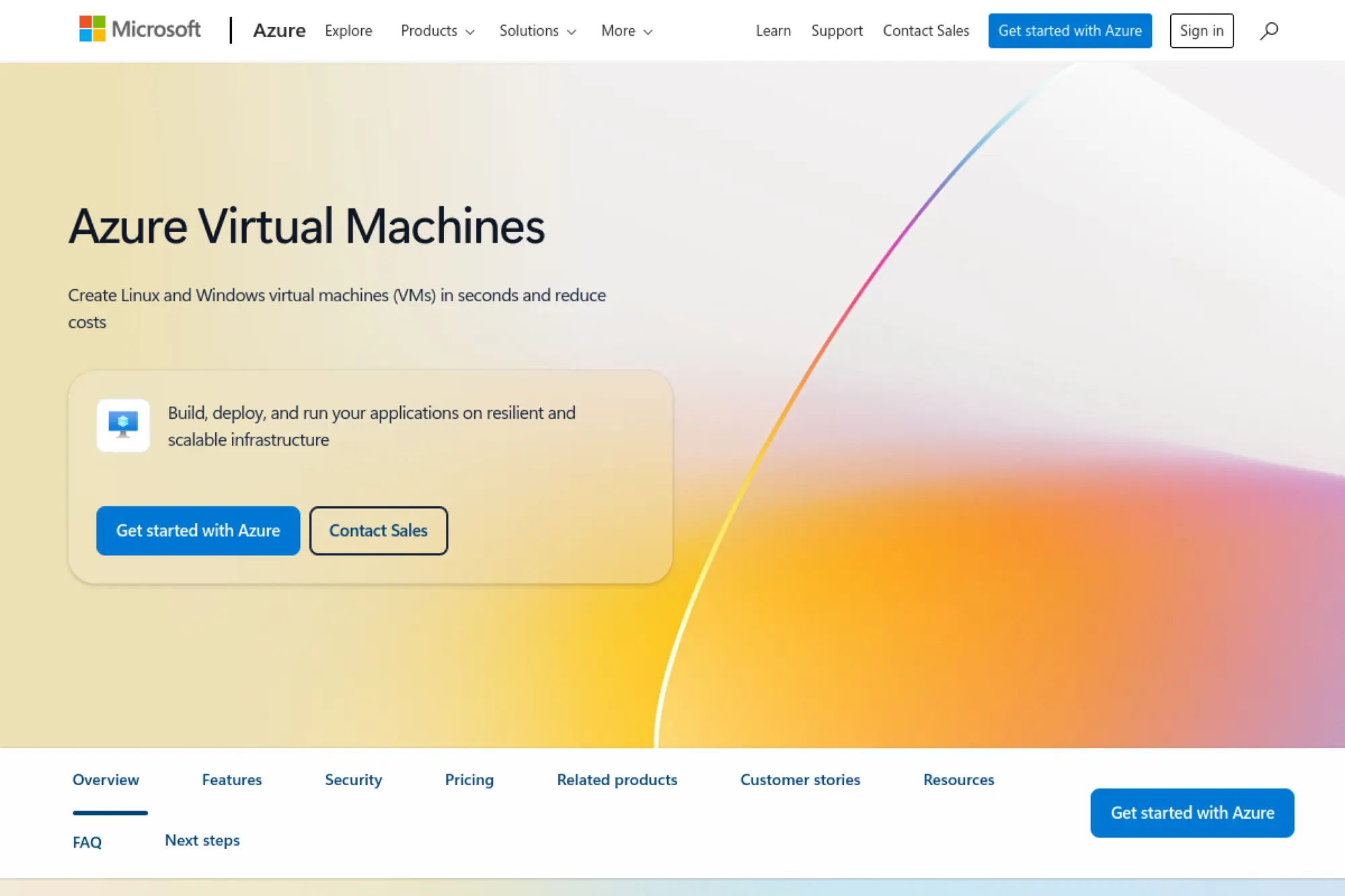Sign in to the Azure portal

[x=1202, y=30]
